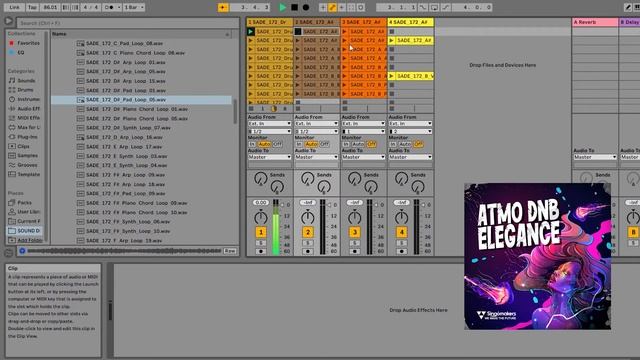This screenshot has width=640, height=360.
Task: Arm track 3 for recording
Action: [x=355, y=251]
